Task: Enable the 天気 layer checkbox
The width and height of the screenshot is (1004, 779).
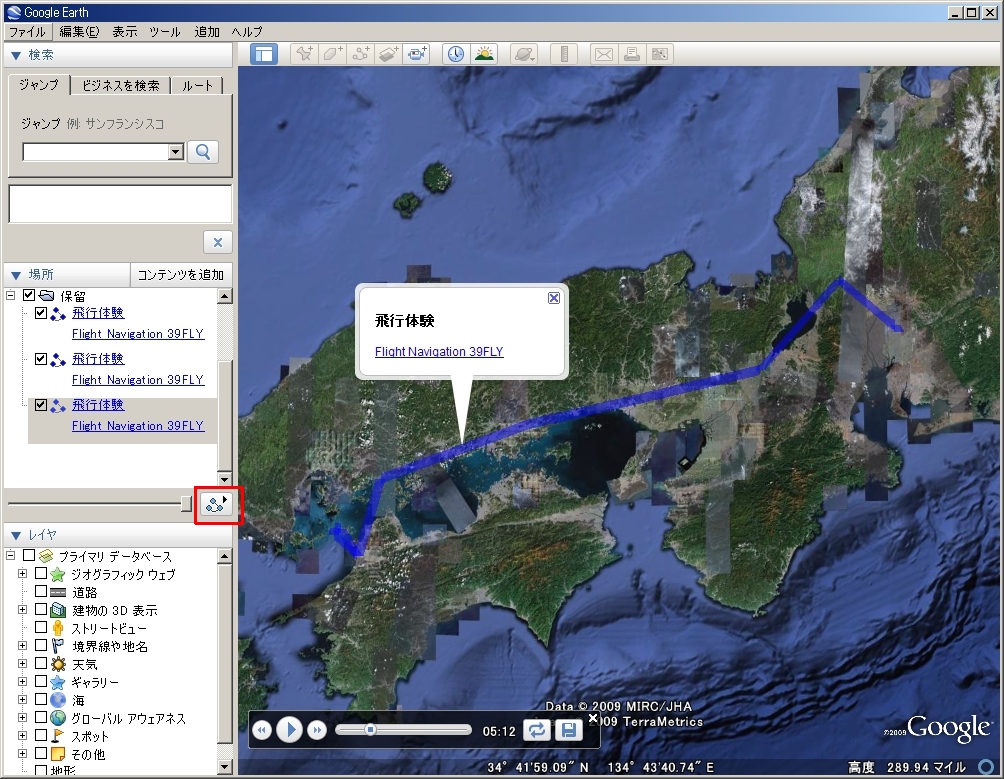Action: [41, 663]
